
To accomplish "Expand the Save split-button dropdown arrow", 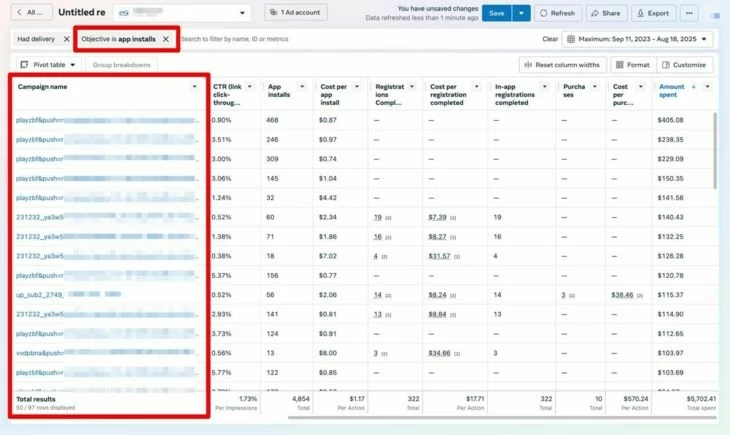I will click(521, 13).
